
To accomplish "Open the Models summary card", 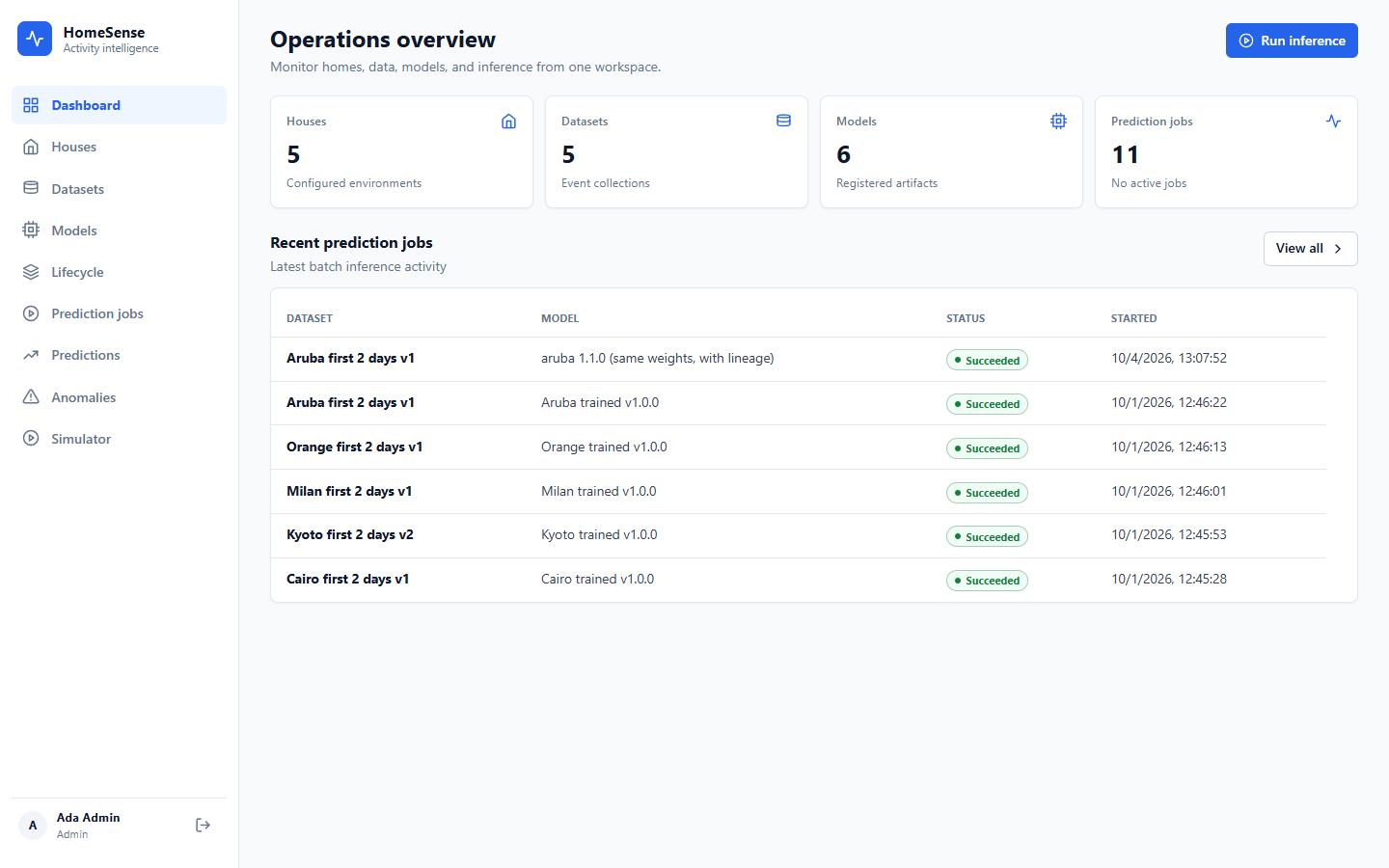I will coord(951,151).
